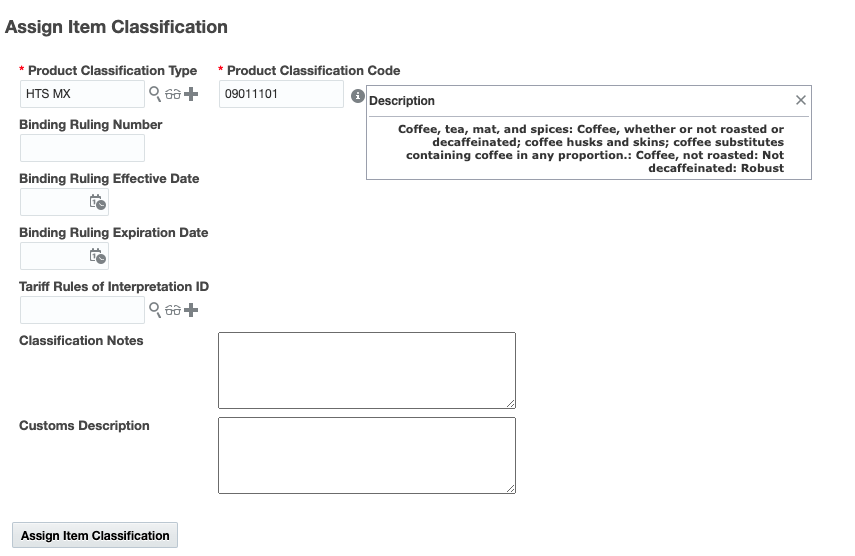Image resolution: width=855 pixels, height=556 pixels.
Task: Open calendar for Binding Ruling Effective Date
Action: click(98, 202)
